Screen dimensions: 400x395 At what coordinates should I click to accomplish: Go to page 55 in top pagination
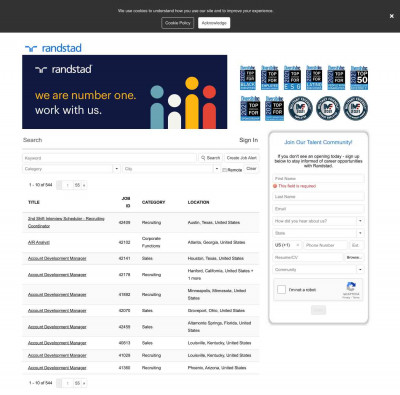77,185
